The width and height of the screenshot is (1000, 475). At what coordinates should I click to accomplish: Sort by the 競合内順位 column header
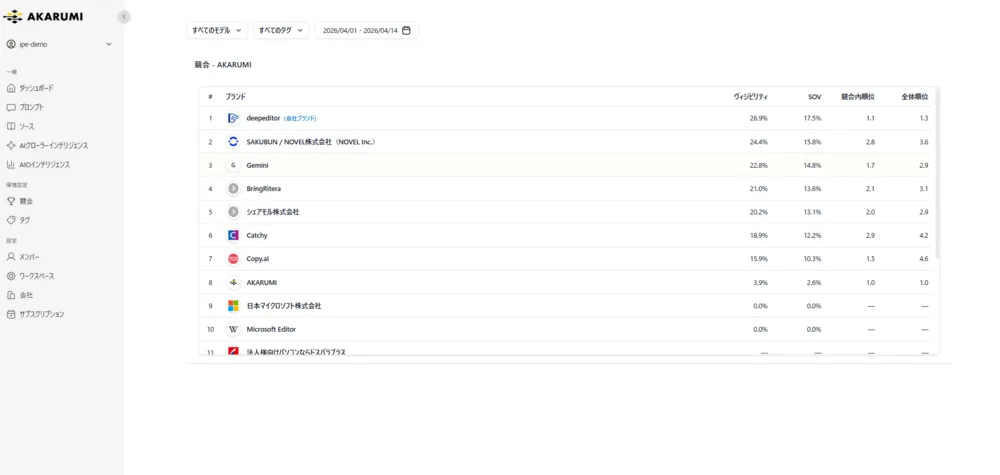[x=858, y=96]
